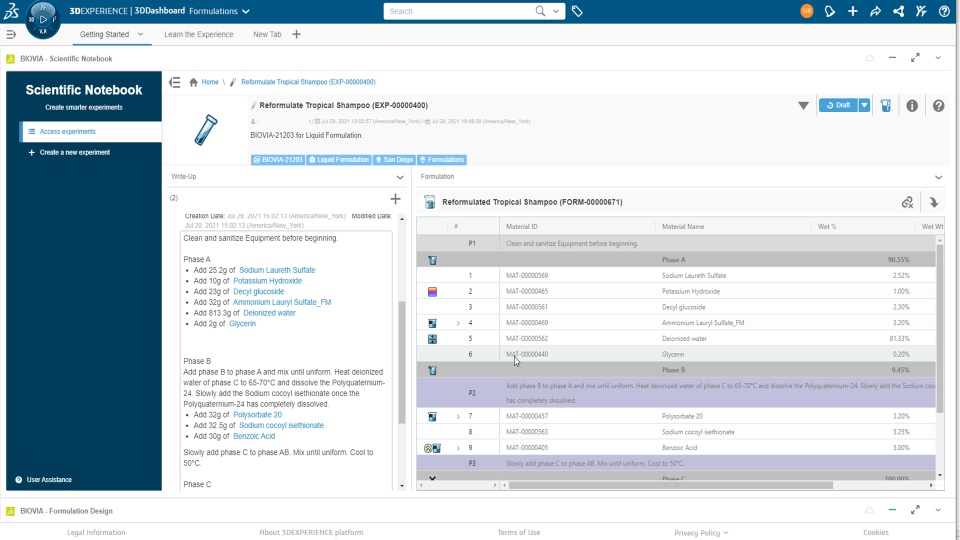The image size is (960, 540).
Task: Open the tools icon in top bar
Action: pyautogui.click(x=921, y=11)
